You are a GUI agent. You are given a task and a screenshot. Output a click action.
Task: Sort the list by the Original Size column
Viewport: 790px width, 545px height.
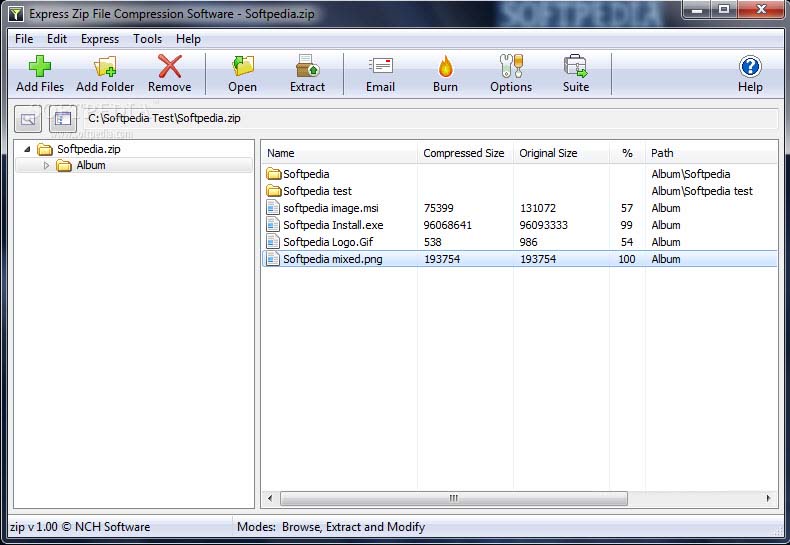point(548,153)
